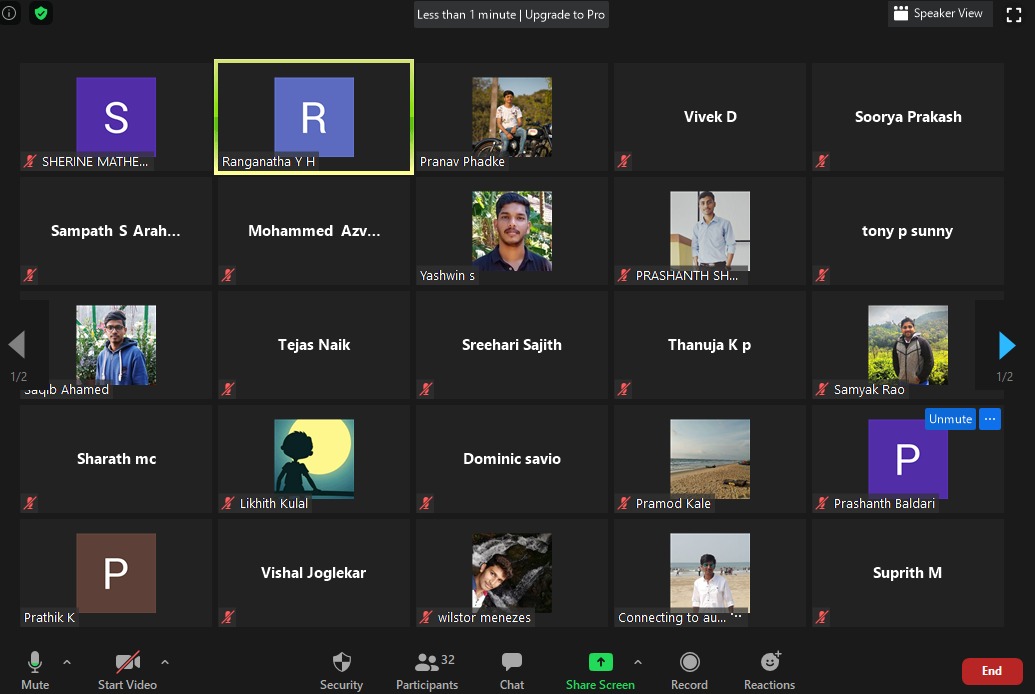Go to next page of participants

[1006, 346]
